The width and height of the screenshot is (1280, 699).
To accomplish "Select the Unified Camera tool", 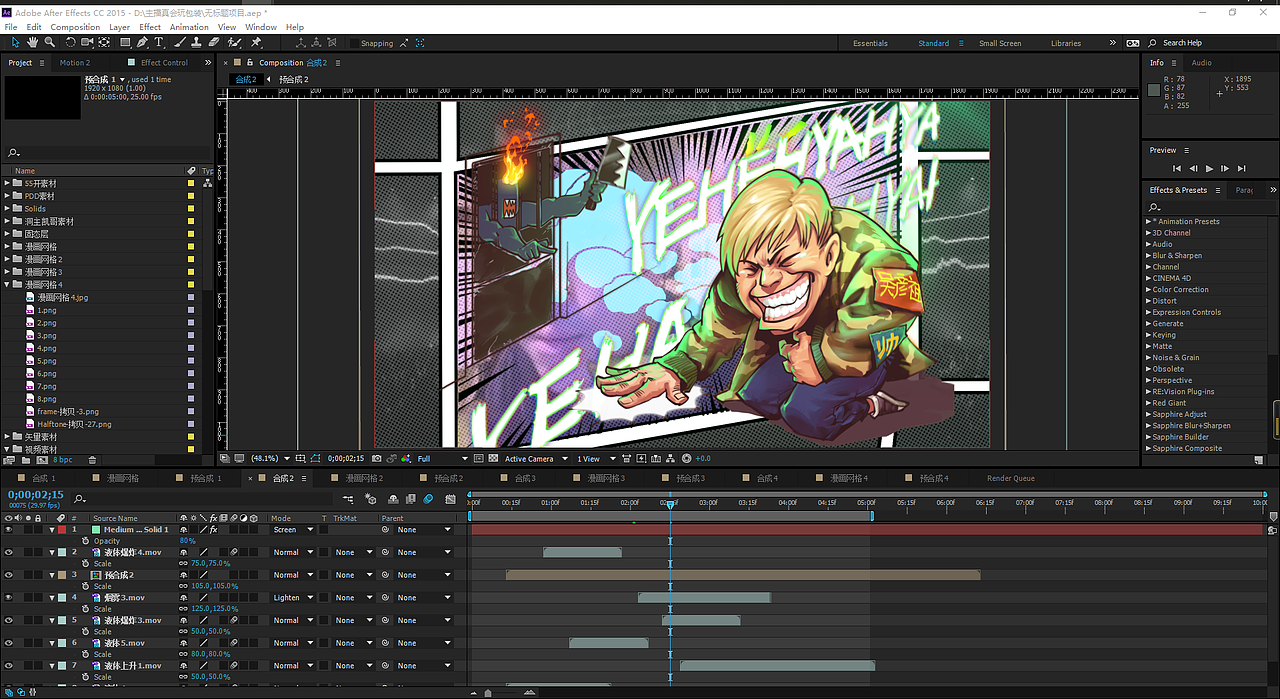I will click(88, 43).
